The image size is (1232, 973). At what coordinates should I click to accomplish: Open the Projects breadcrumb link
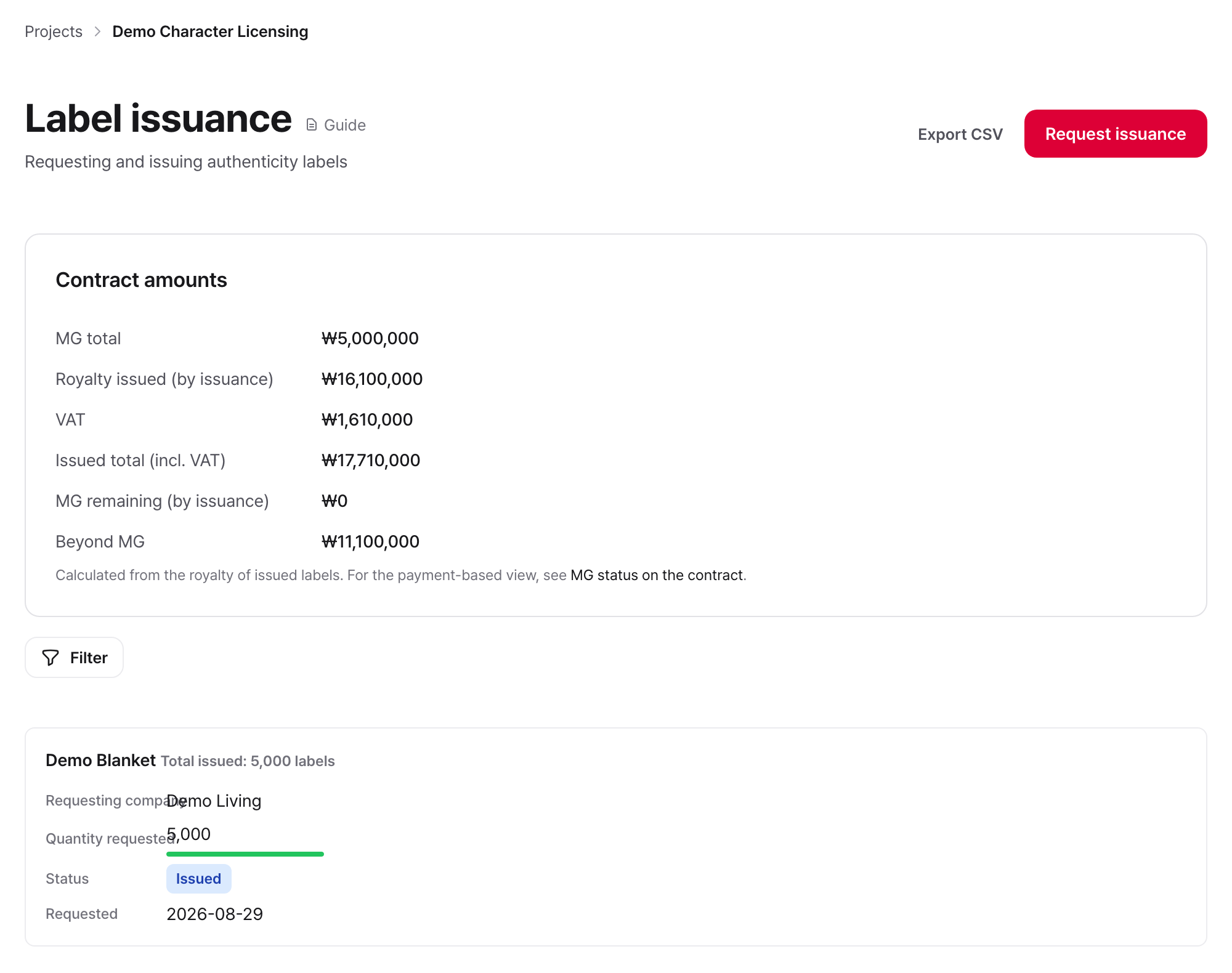(54, 31)
